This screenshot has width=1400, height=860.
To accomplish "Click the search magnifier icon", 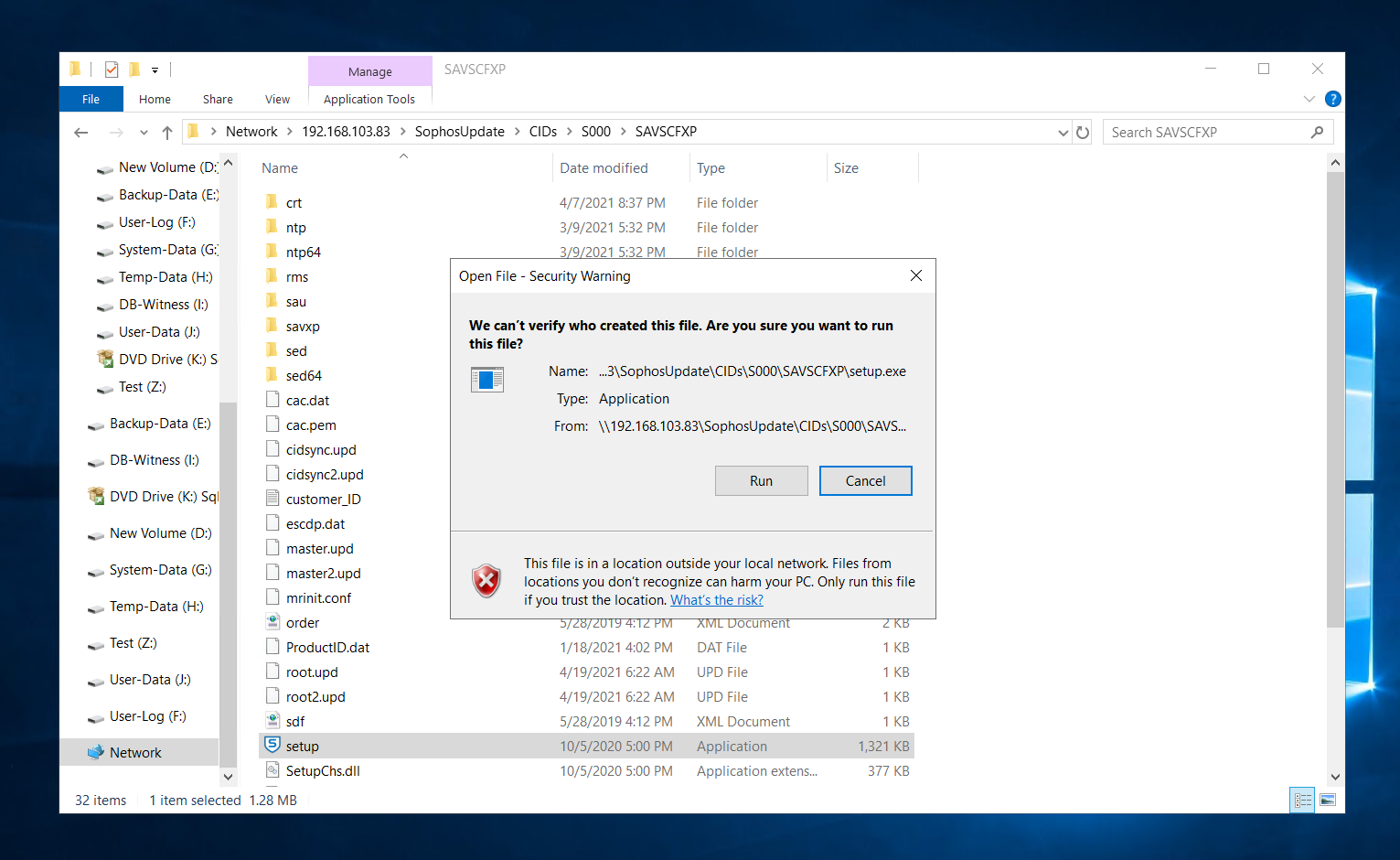I will (x=1317, y=133).
